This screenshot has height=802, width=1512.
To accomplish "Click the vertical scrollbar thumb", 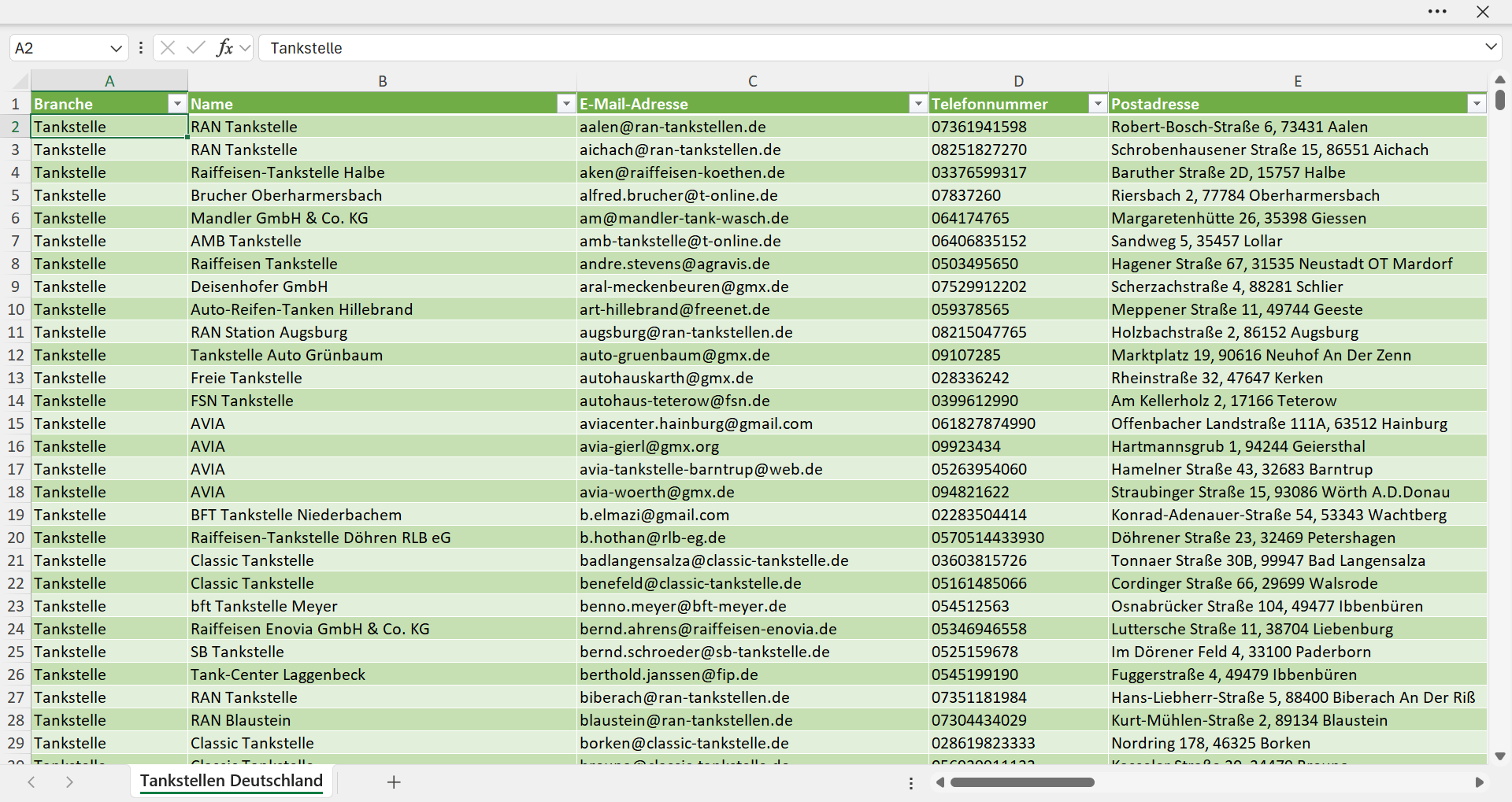I will click(x=1500, y=100).
